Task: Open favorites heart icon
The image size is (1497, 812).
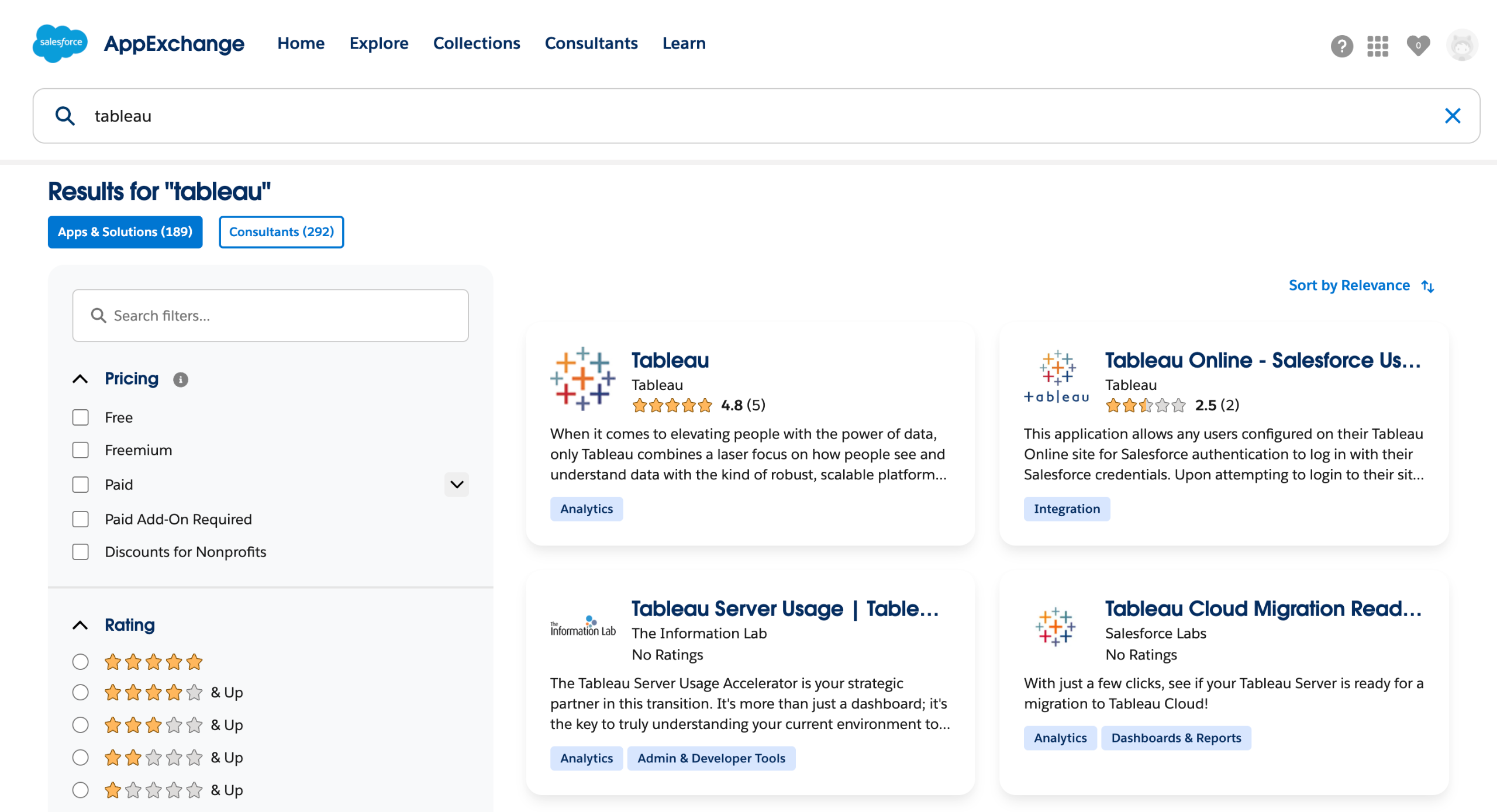Action: point(1417,46)
